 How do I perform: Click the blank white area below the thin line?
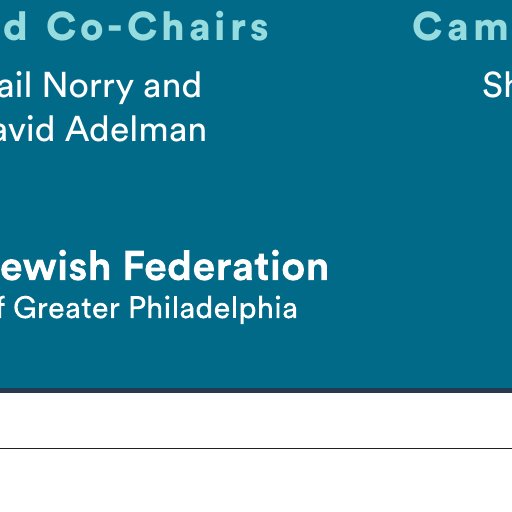coord(256,481)
